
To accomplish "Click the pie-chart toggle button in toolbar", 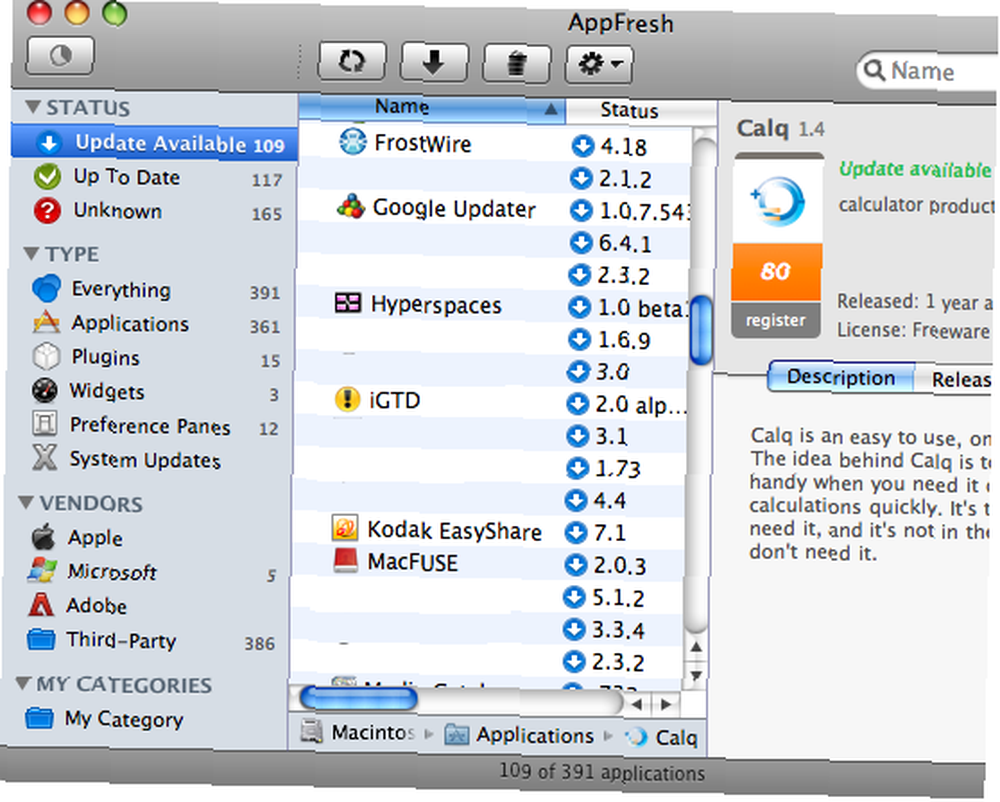I will point(60,55).
